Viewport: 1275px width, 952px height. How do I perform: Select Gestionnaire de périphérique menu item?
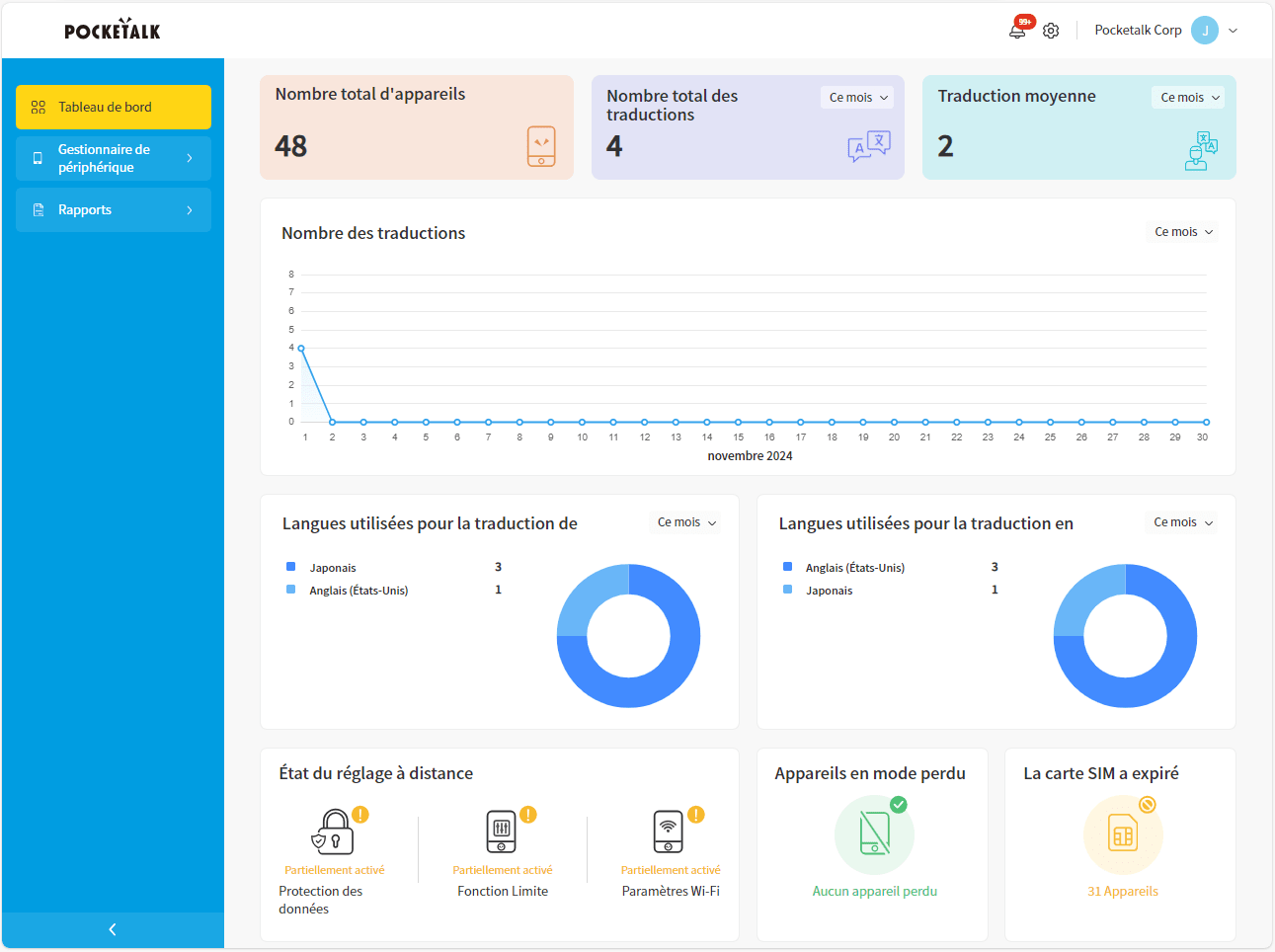coord(114,158)
